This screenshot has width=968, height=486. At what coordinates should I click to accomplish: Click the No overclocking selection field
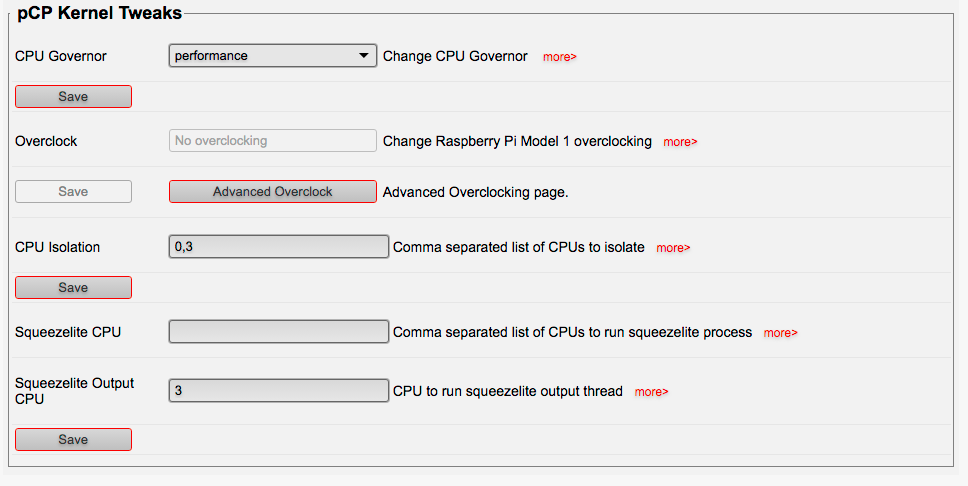point(272,141)
